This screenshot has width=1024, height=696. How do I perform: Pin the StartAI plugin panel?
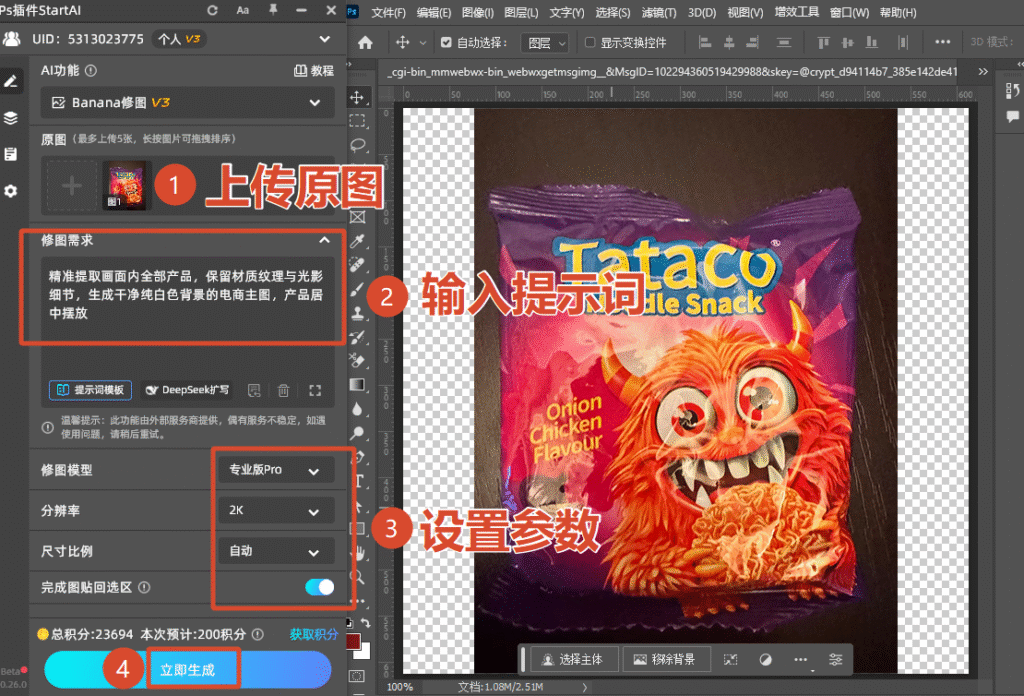(x=273, y=10)
